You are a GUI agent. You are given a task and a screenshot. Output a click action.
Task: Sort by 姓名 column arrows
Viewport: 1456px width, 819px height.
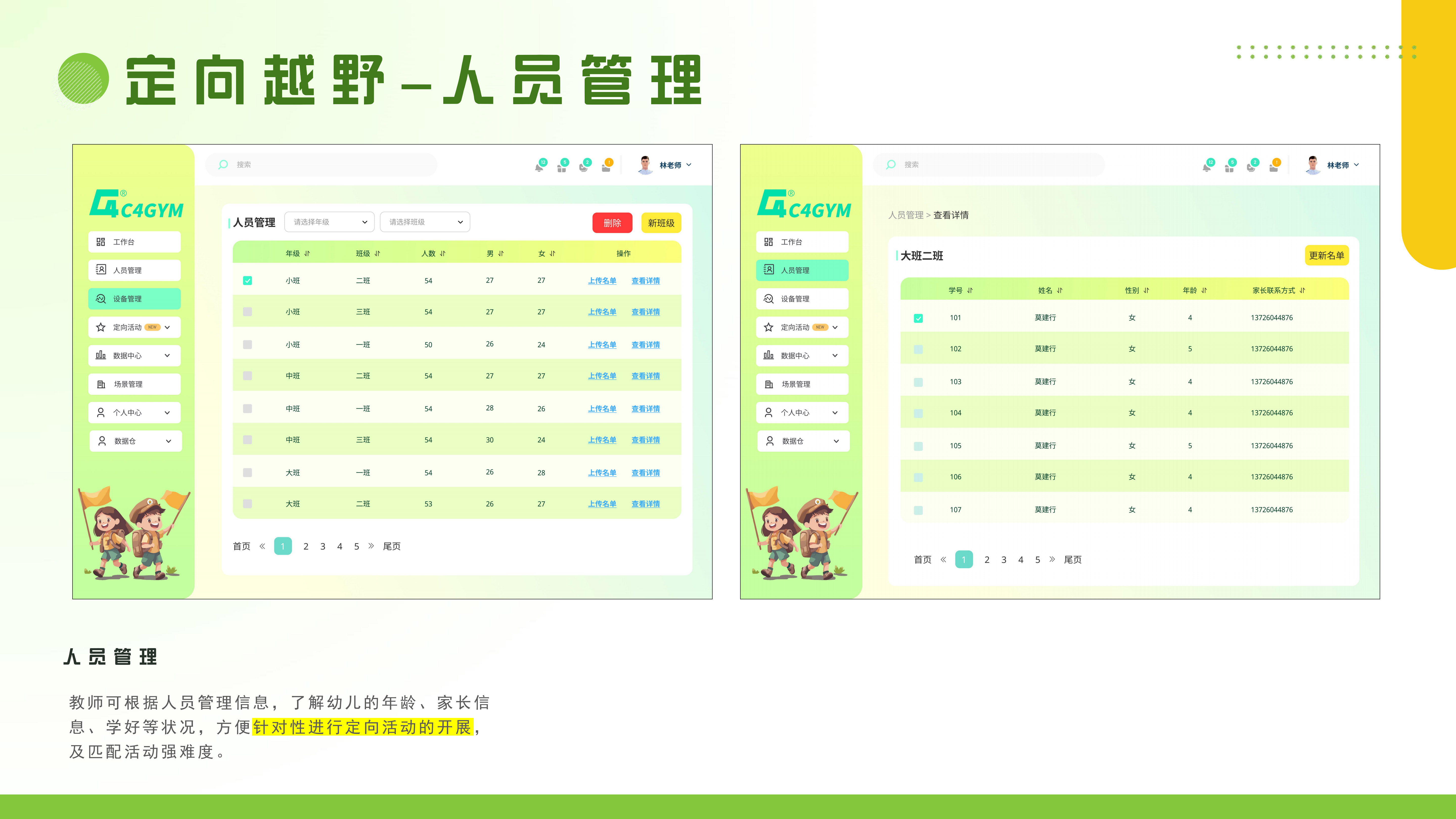(x=1060, y=290)
